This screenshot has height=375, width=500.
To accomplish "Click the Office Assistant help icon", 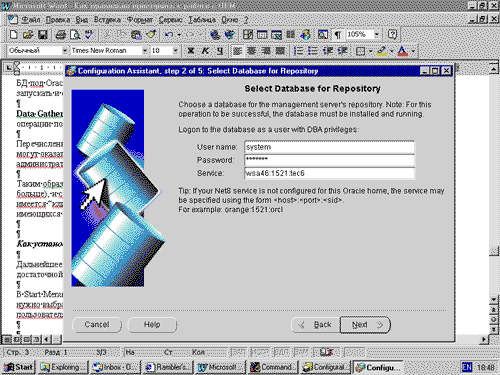I will [392, 34].
